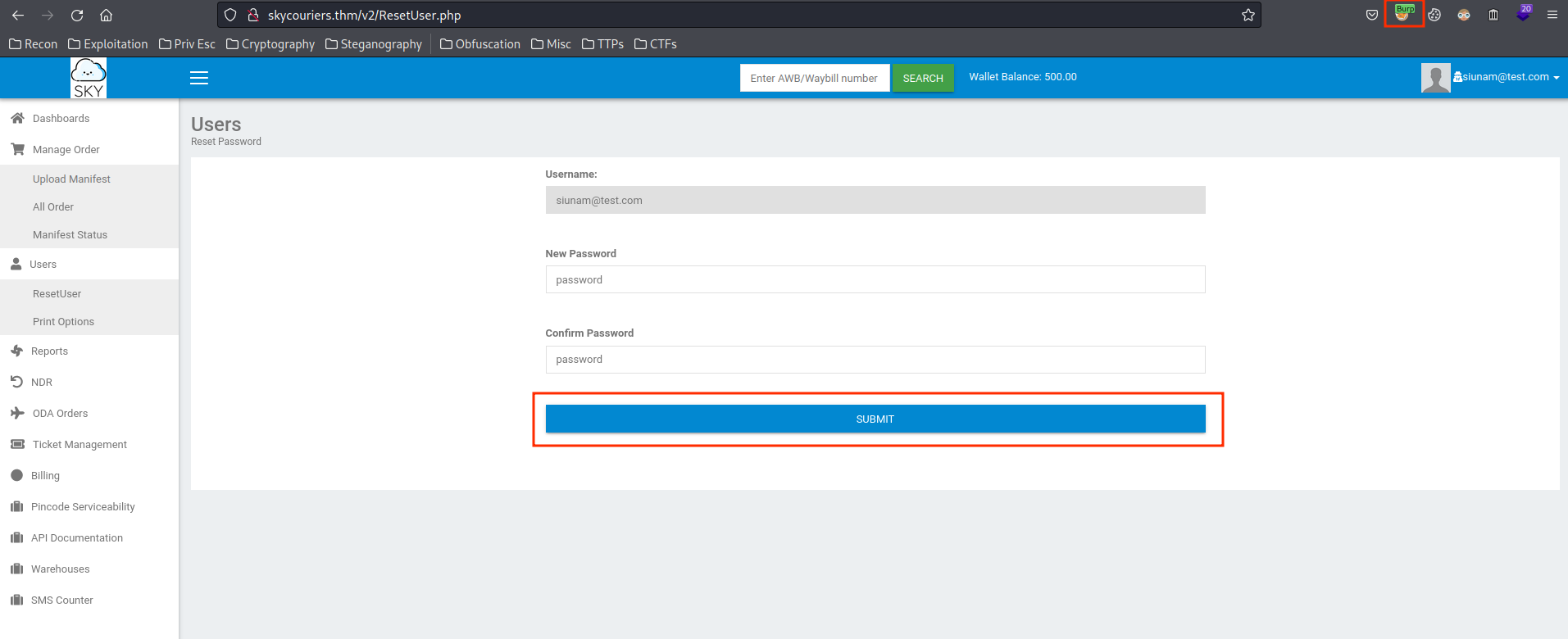Open the browser hamburger application menu
The width and height of the screenshot is (1568, 639).
1552,15
